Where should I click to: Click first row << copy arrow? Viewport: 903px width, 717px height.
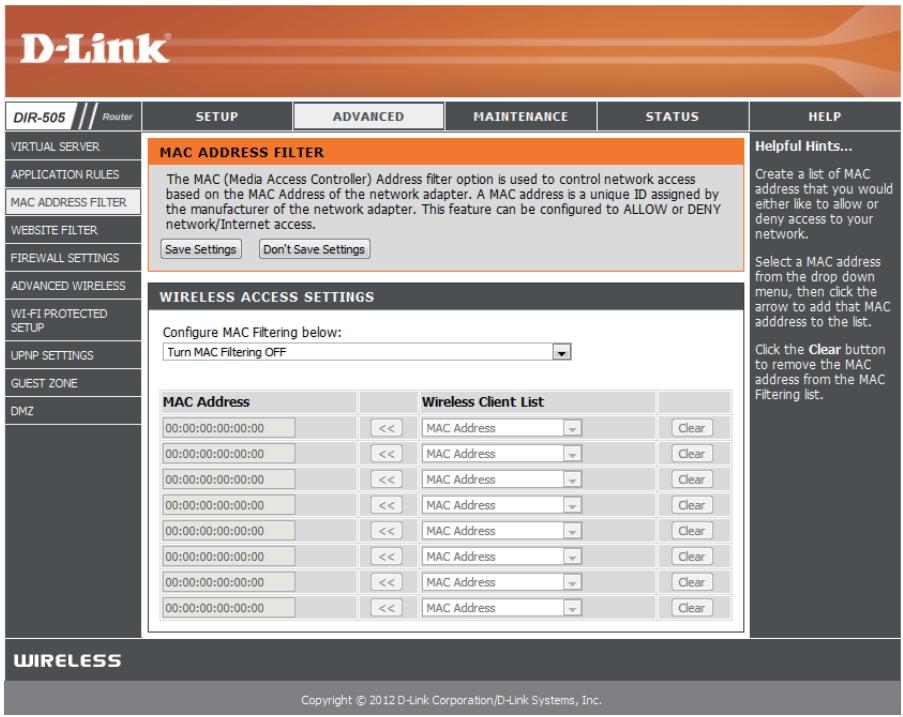[386, 428]
